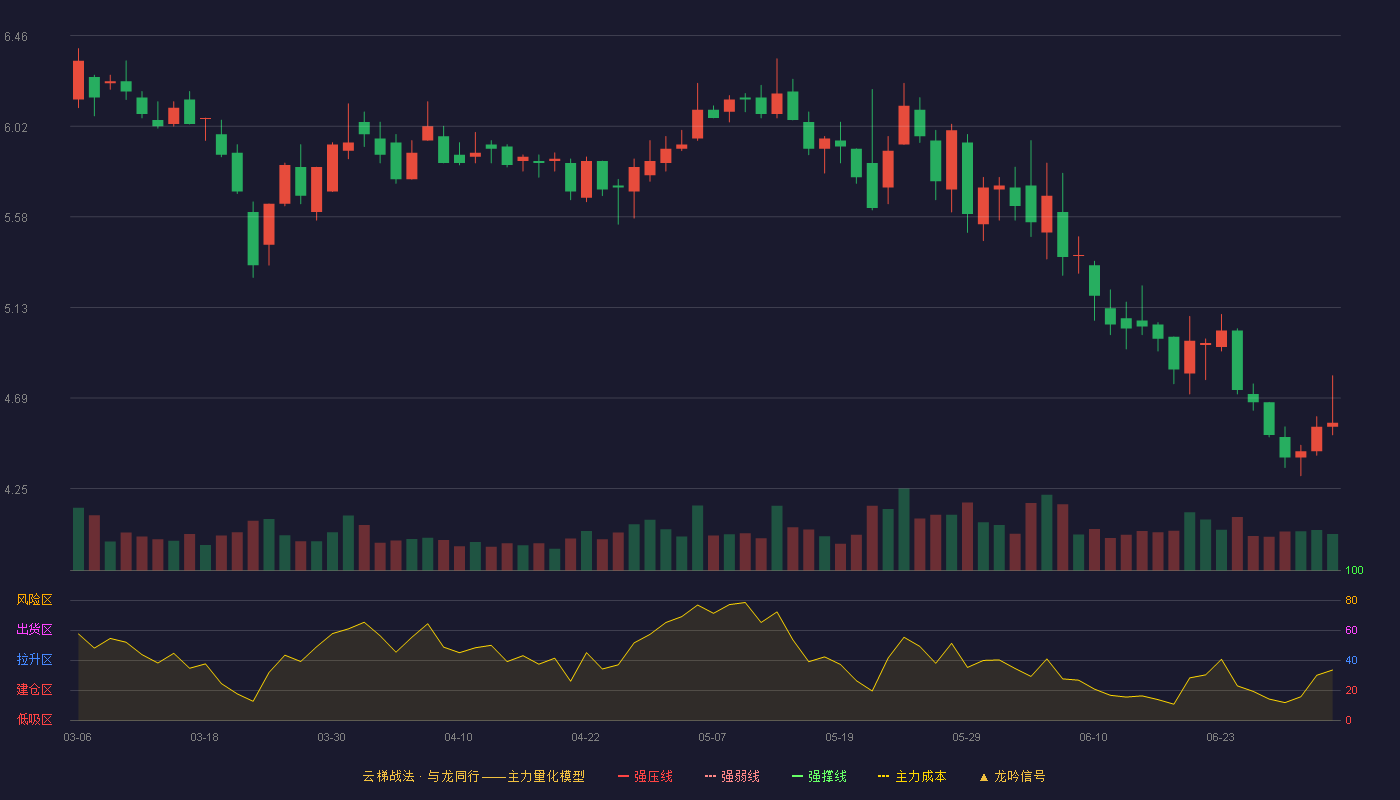Select the 5.13 price axis value
Viewport: 1400px width, 800px height.
tap(16, 309)
